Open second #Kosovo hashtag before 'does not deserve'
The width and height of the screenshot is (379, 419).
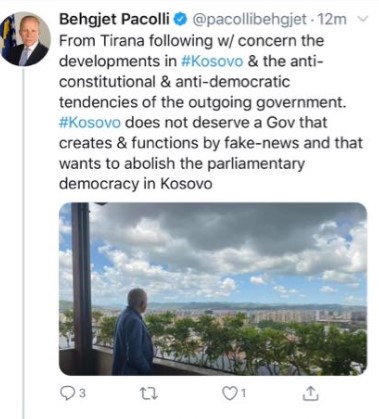pyautogui.click(x=90, y=123)
